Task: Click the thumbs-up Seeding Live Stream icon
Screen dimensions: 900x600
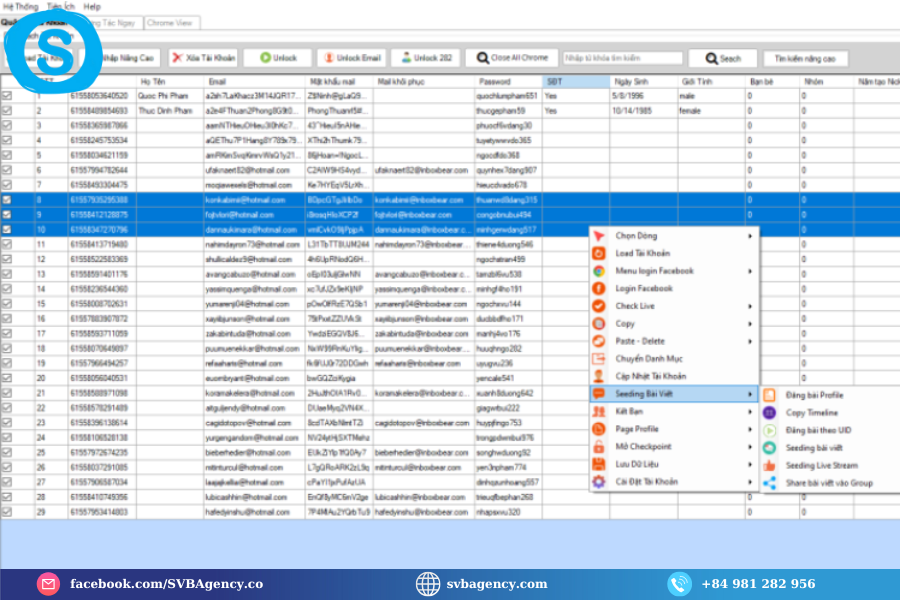Action: (x=769, y=465)
